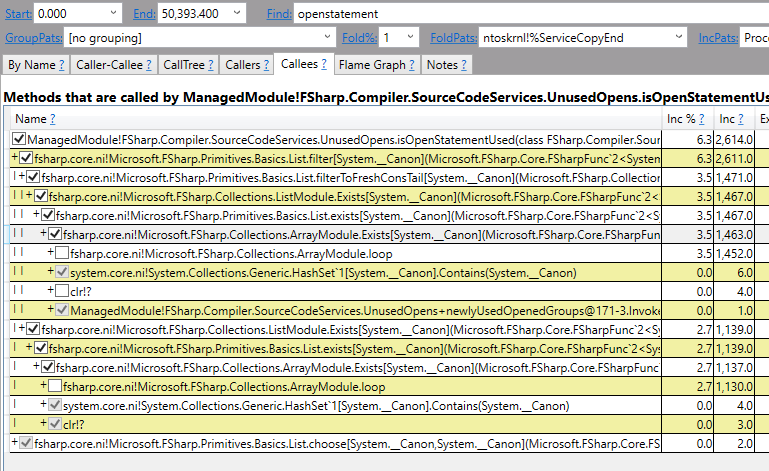Open help link beside Inc column header
The width and height of the screenshot is (769, 471).
pyautogui.click(x=741, y=119)
